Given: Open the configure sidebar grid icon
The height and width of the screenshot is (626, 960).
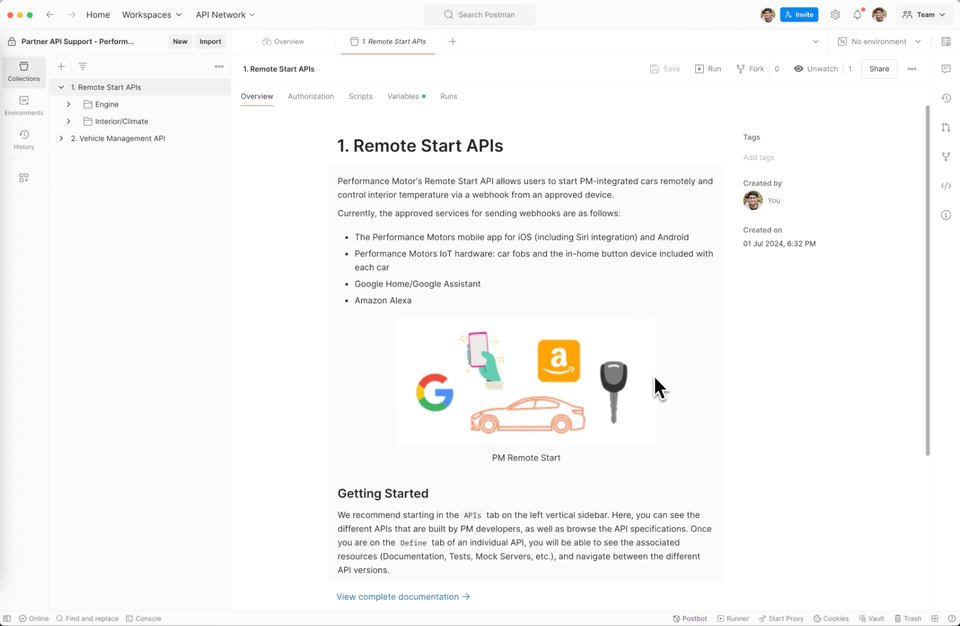Looking at the screenshot, I should click(24, 178).
